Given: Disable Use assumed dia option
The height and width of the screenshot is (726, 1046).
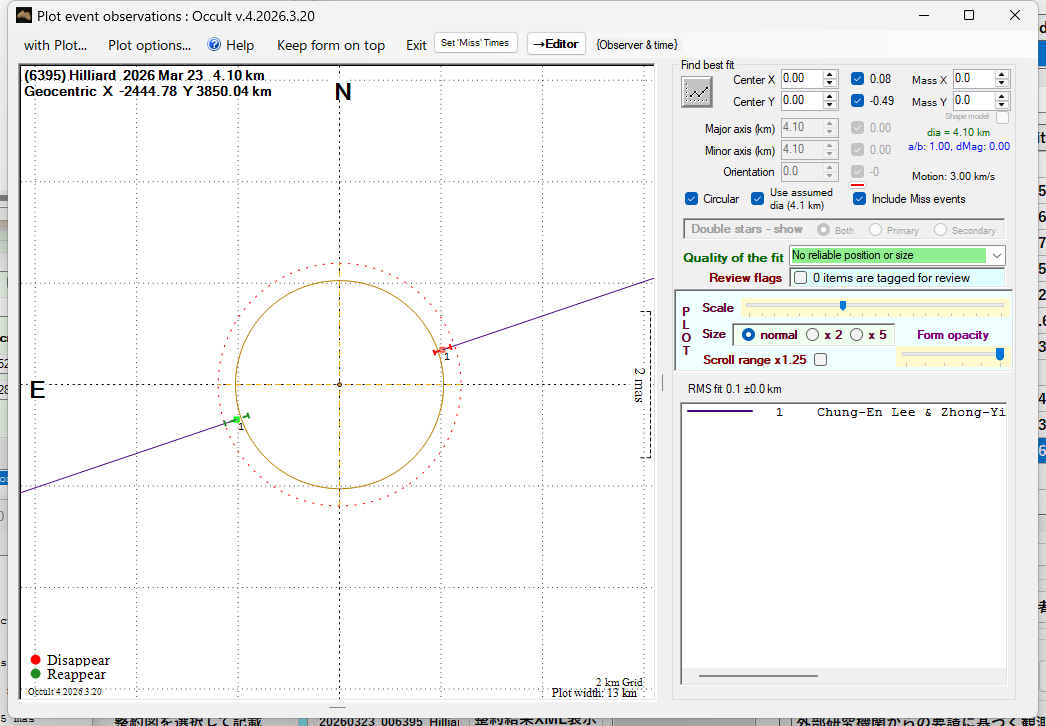Looking at the screenshot, I should (x=758, y=199).
